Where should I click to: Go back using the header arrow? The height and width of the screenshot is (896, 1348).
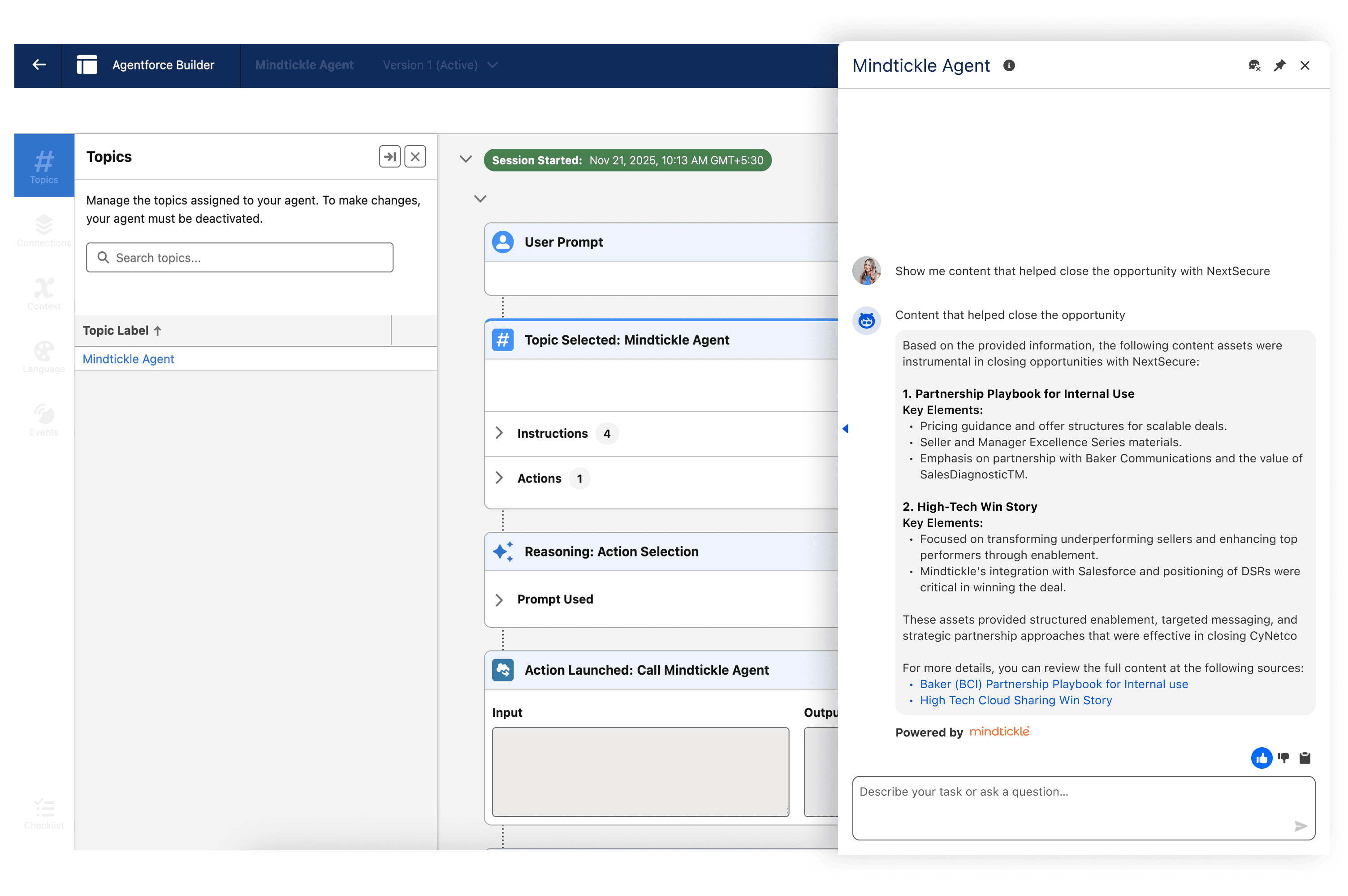pos(39,65)
